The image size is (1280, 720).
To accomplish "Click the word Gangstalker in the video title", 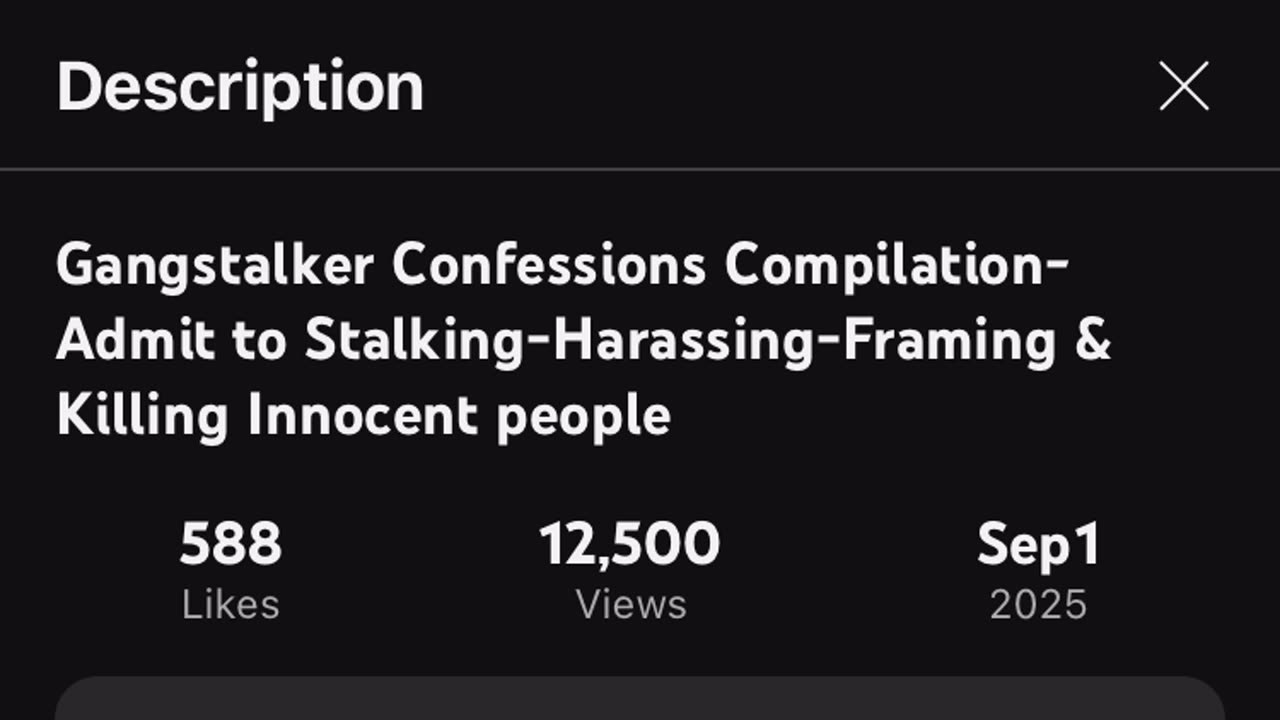I will pos(215,265).
